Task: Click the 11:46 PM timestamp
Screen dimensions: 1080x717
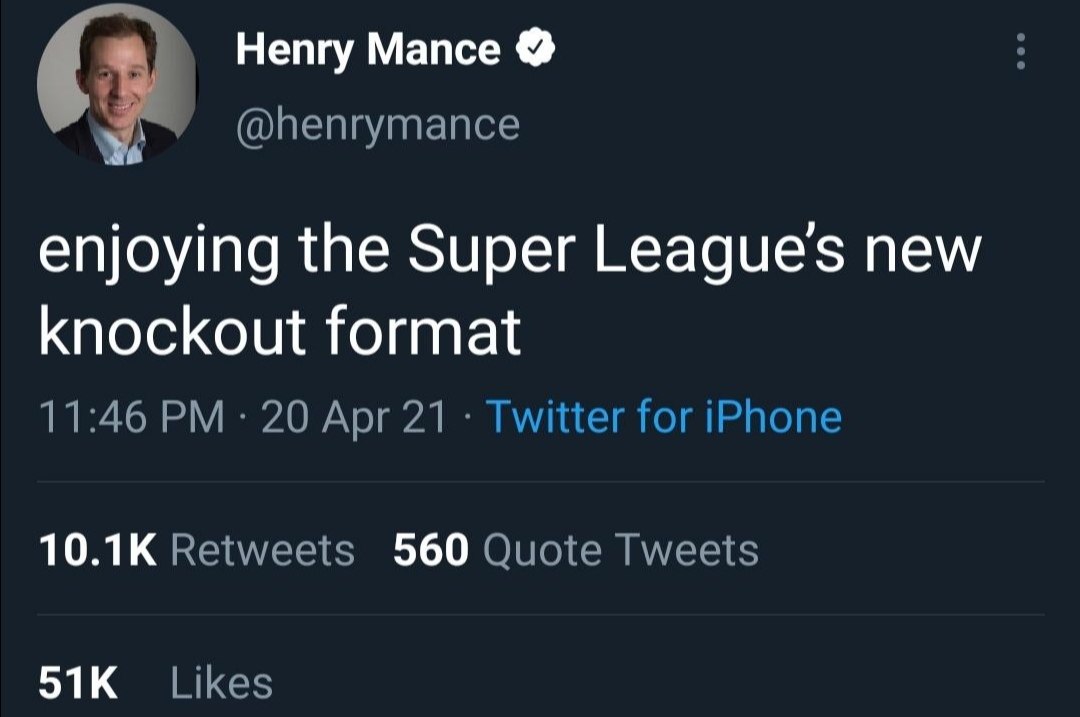Action: 130,417
